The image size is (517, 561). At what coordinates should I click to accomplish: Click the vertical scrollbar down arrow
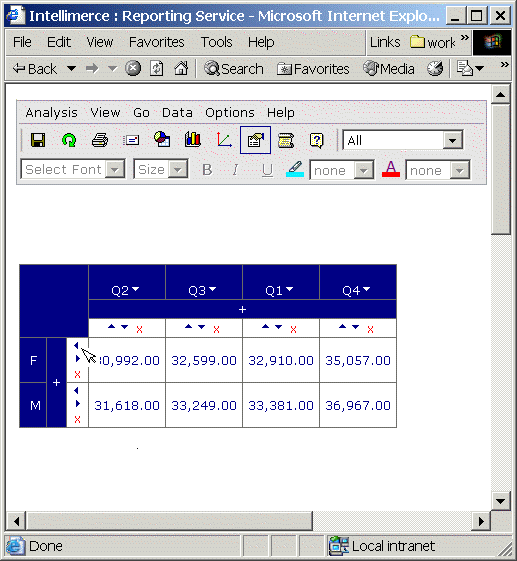500,501
